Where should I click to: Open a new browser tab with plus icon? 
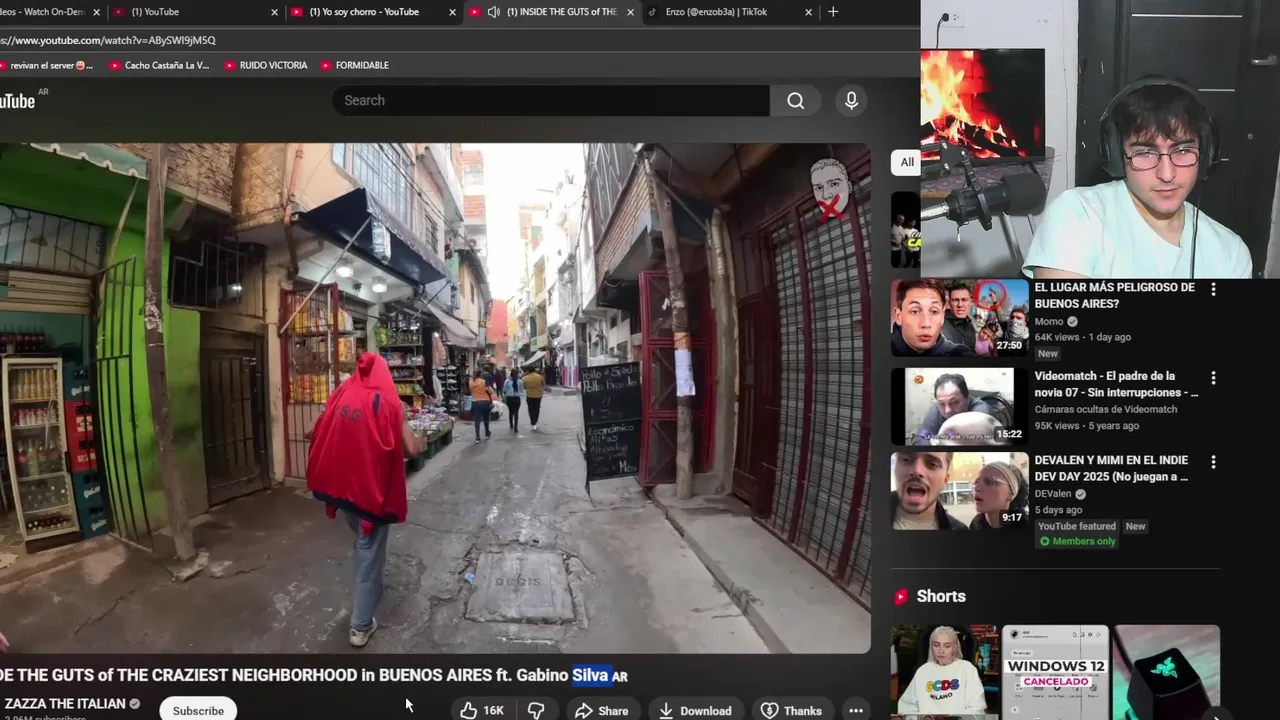[833, 12]
